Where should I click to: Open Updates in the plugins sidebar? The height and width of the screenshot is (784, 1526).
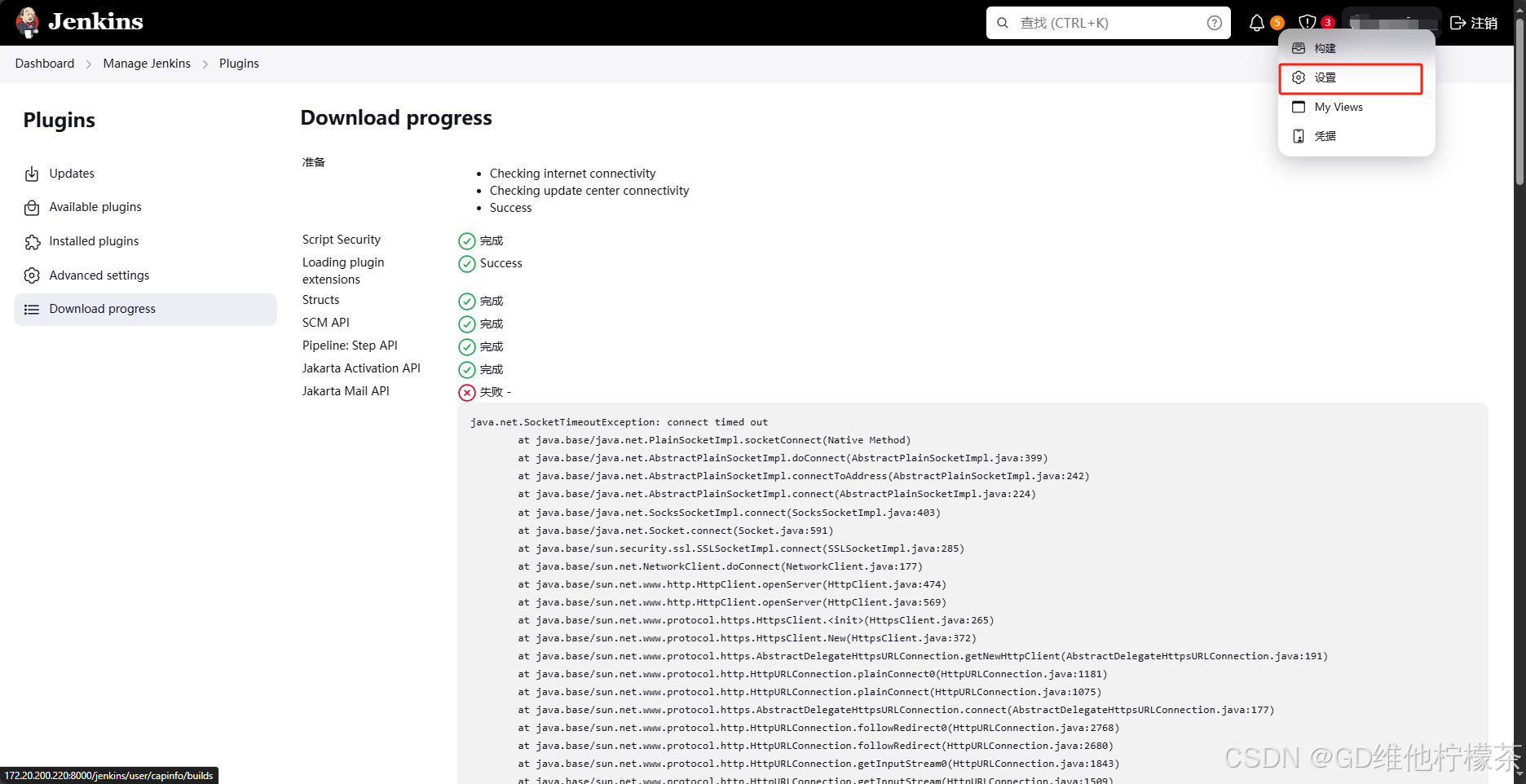pos(145,174)
